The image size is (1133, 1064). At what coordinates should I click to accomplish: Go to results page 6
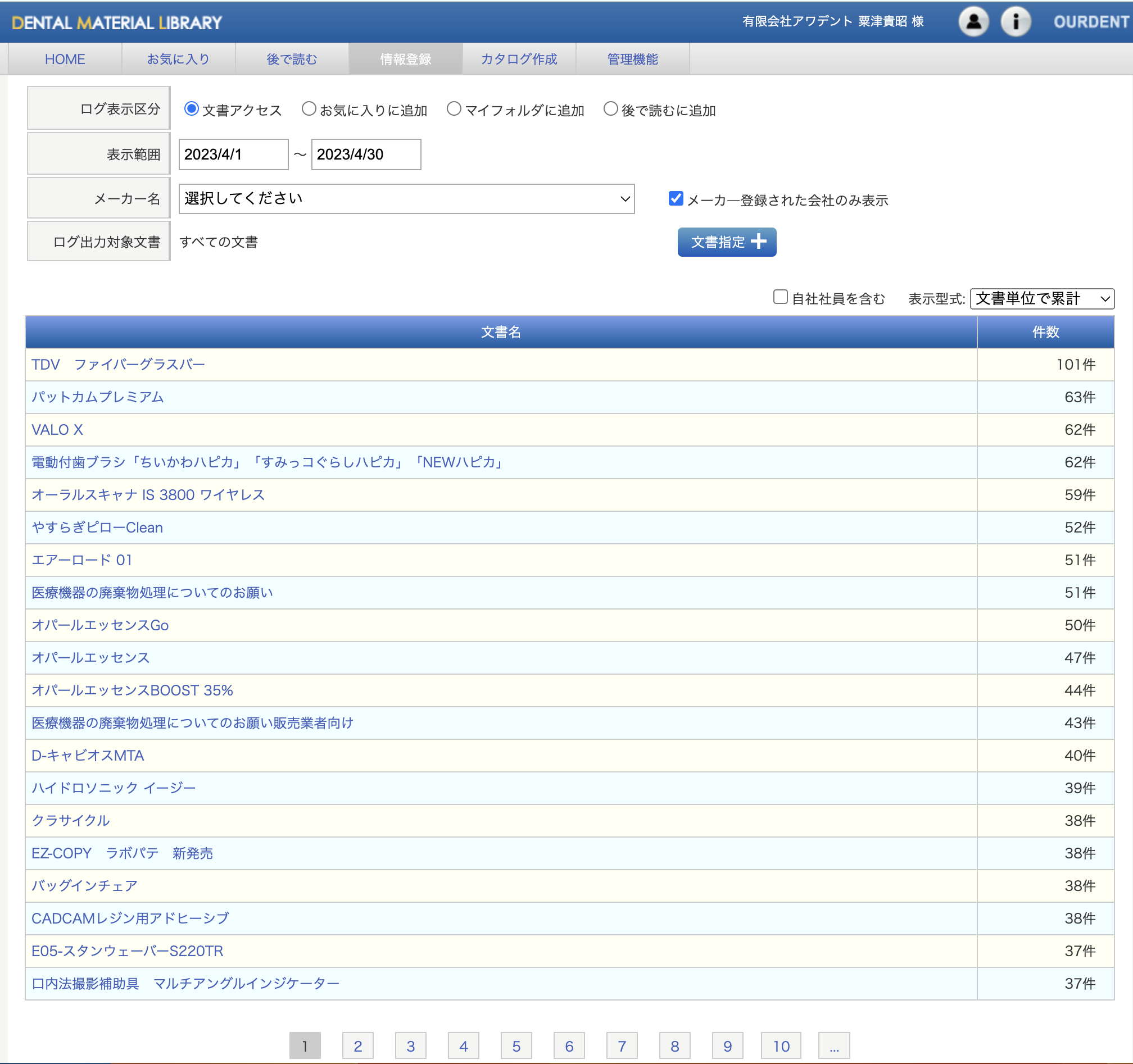569,1046
